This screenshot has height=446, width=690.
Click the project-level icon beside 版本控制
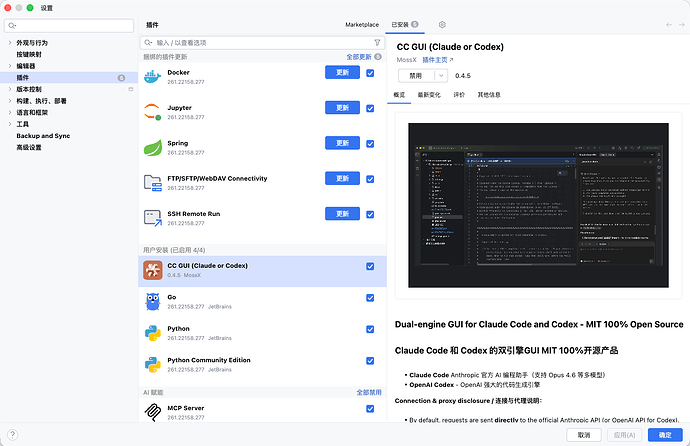pyautogui.click(x=131, y=89)
